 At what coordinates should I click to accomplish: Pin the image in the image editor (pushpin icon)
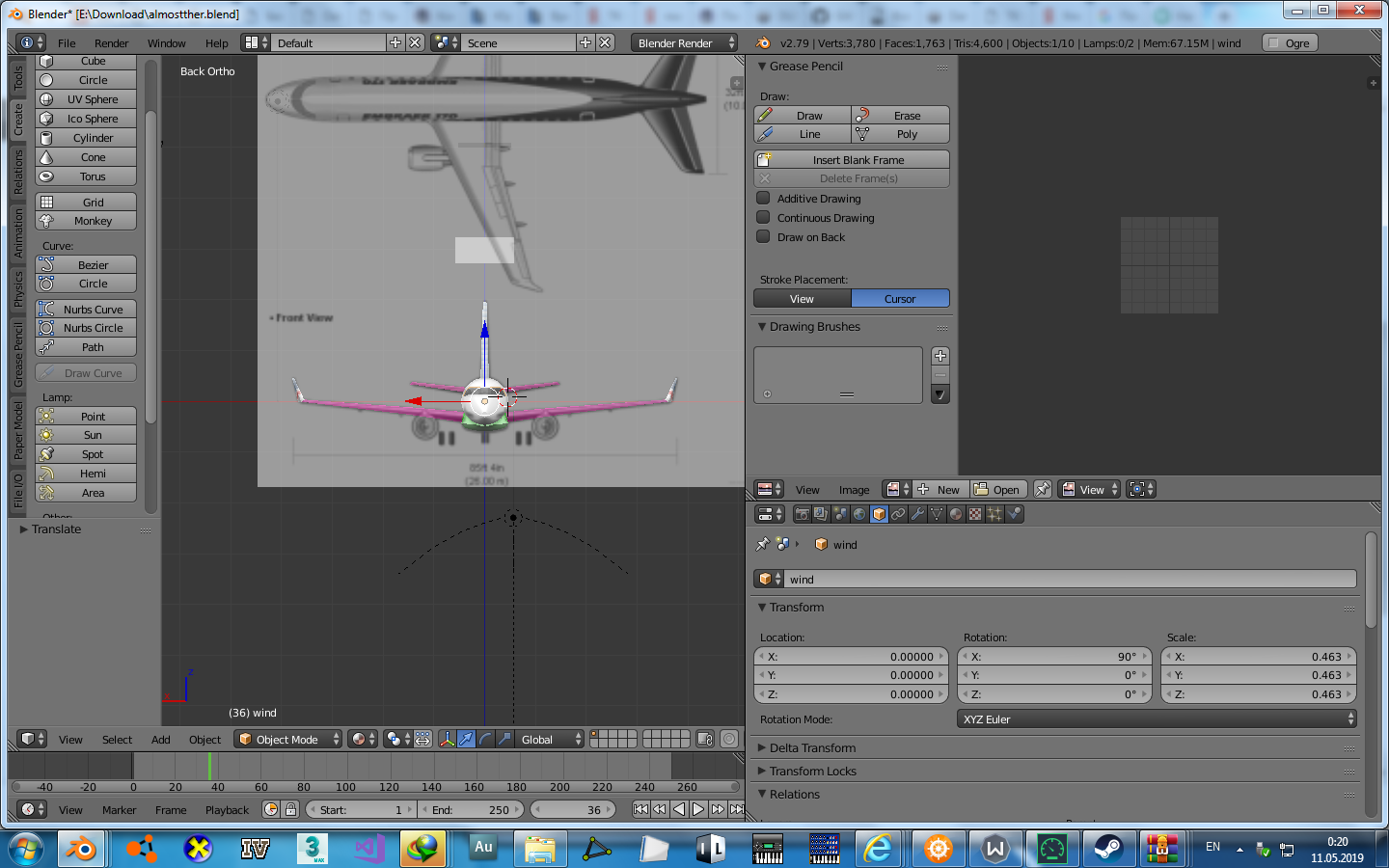[x=1043, y=490]
